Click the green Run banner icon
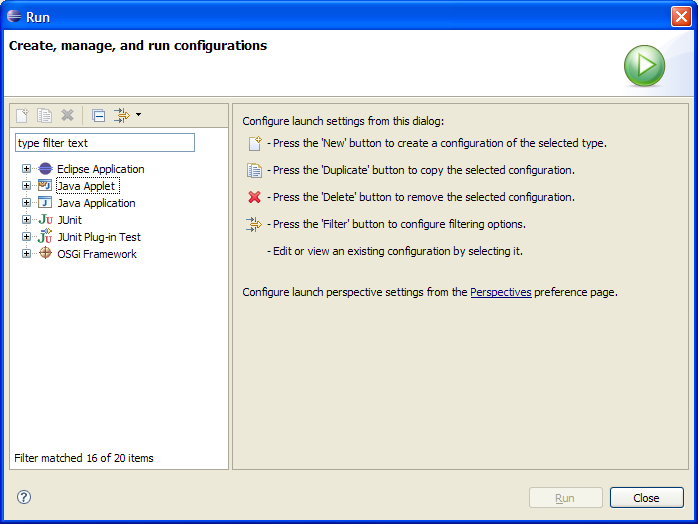 (x=644, y=65)
